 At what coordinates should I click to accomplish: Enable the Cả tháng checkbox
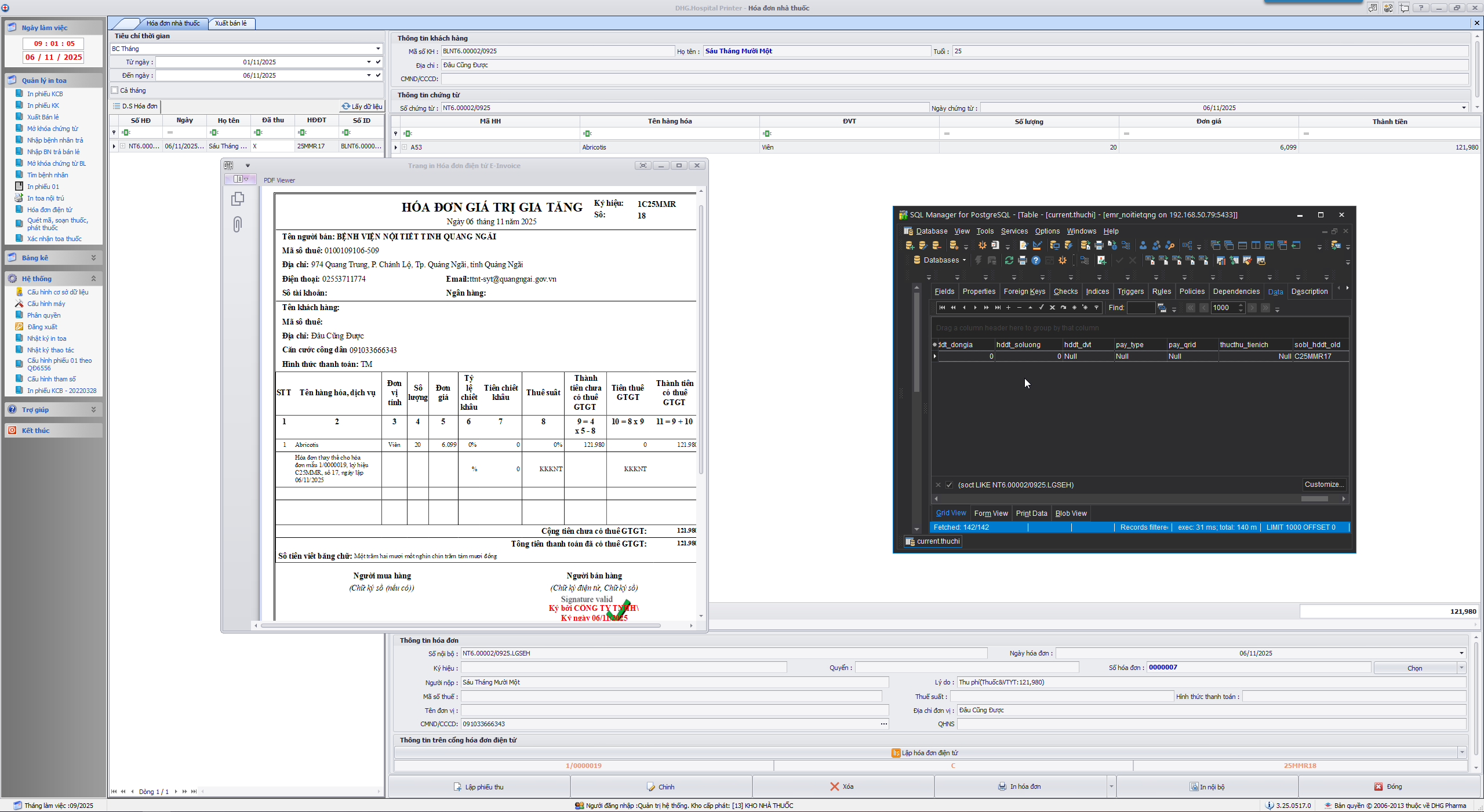click(x=115, y=90)
